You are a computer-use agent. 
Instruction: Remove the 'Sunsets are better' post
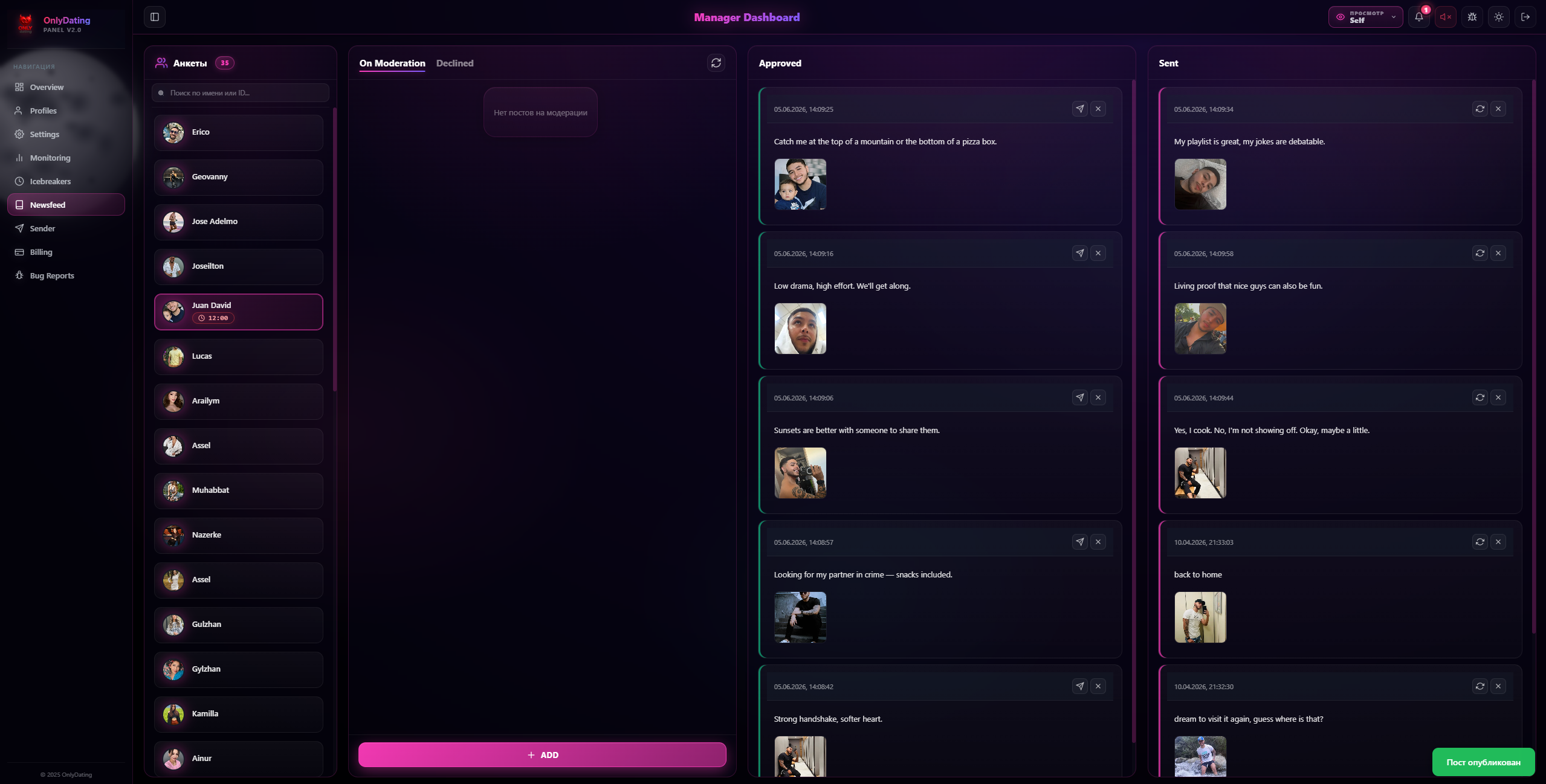coord(1098,397)
